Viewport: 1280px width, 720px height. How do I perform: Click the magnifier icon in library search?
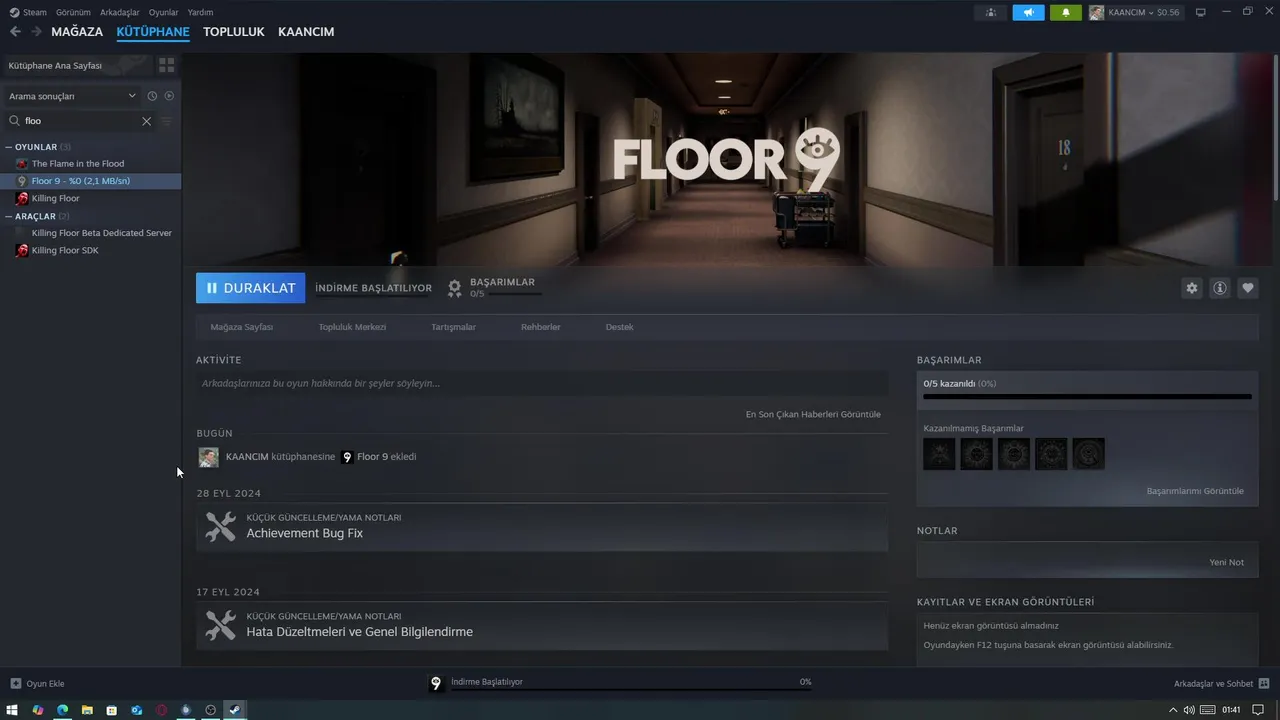coord(14,121)
